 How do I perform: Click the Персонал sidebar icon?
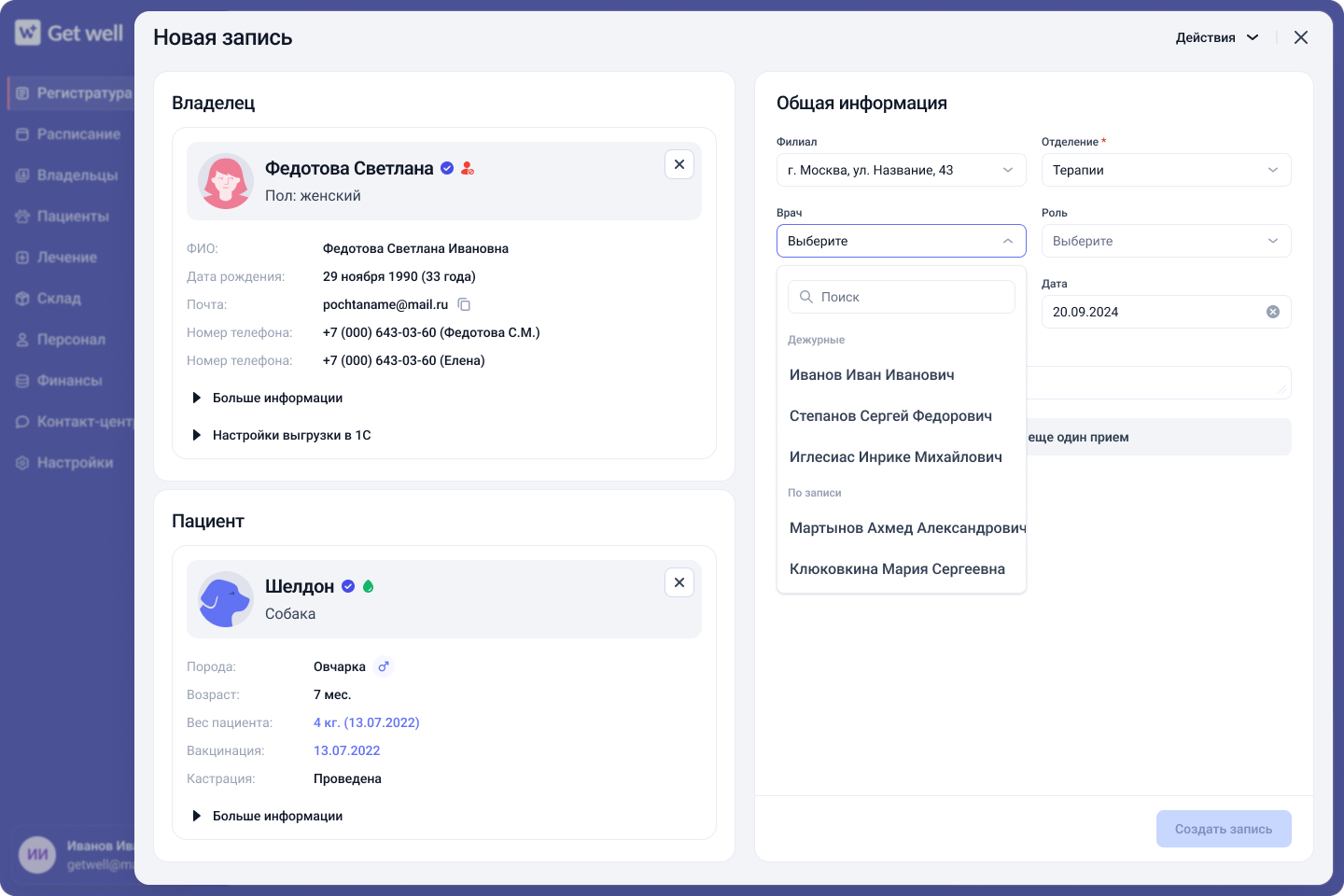(22, 340)
